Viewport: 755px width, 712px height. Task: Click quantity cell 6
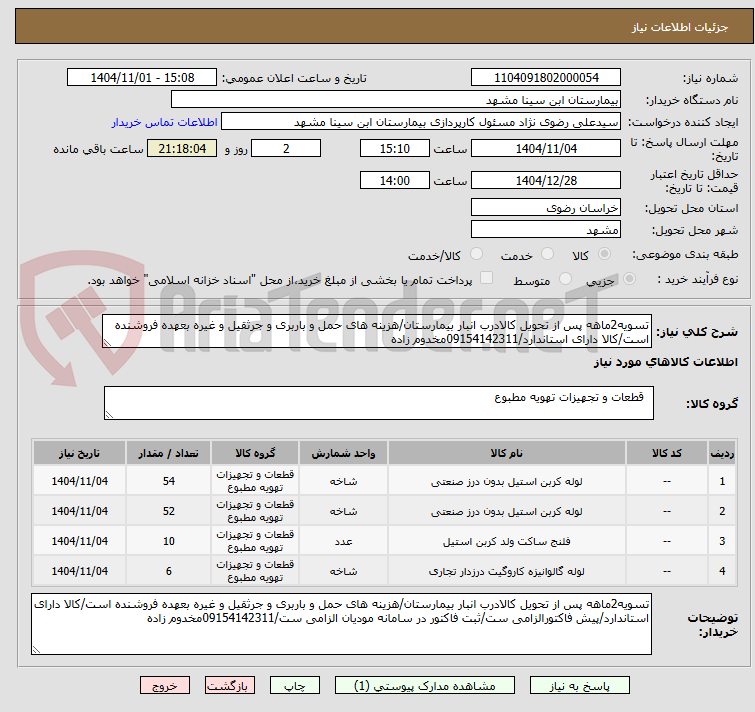169,570
